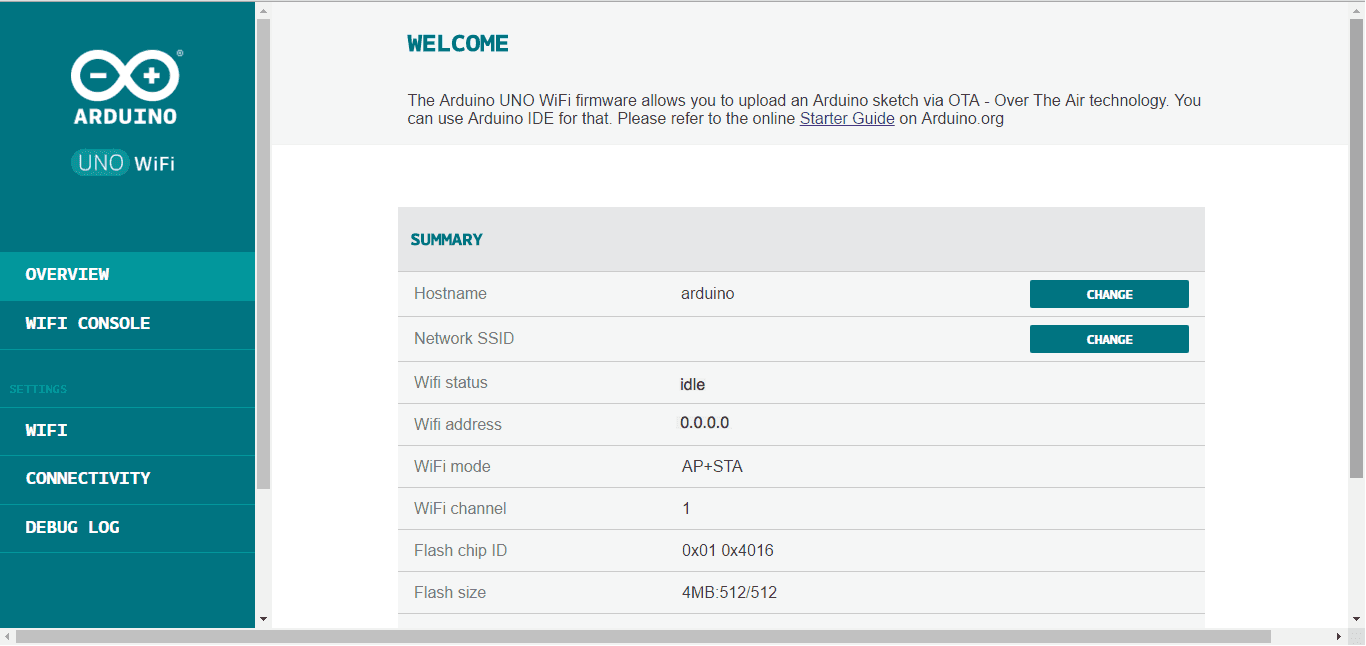Click the sidebar scrollbar down arrow

(264, 619)
